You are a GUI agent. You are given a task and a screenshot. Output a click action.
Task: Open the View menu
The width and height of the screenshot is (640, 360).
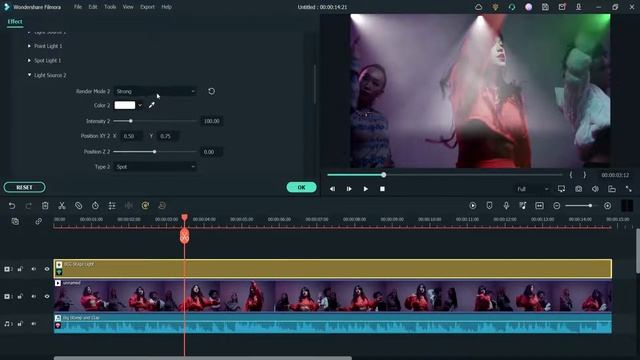click(x=128, y=7)
